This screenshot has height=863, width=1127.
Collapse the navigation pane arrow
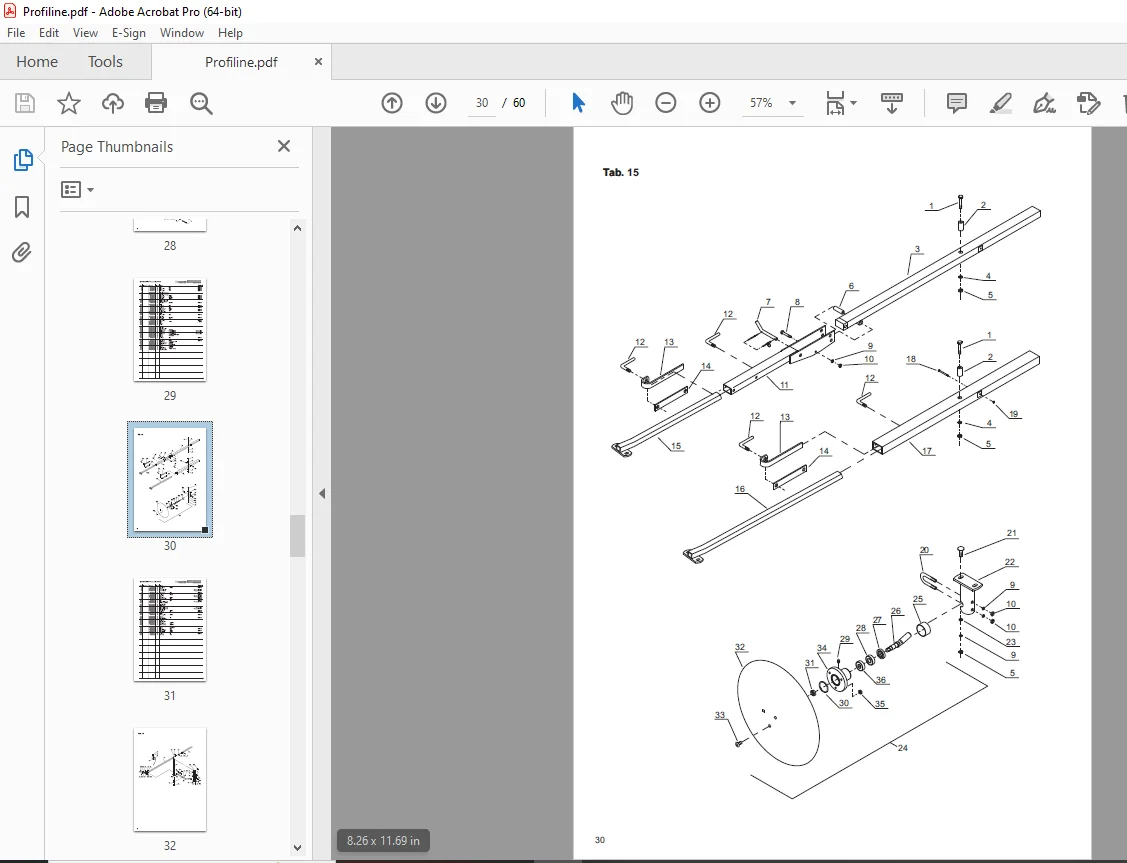(x=322, y=494)
